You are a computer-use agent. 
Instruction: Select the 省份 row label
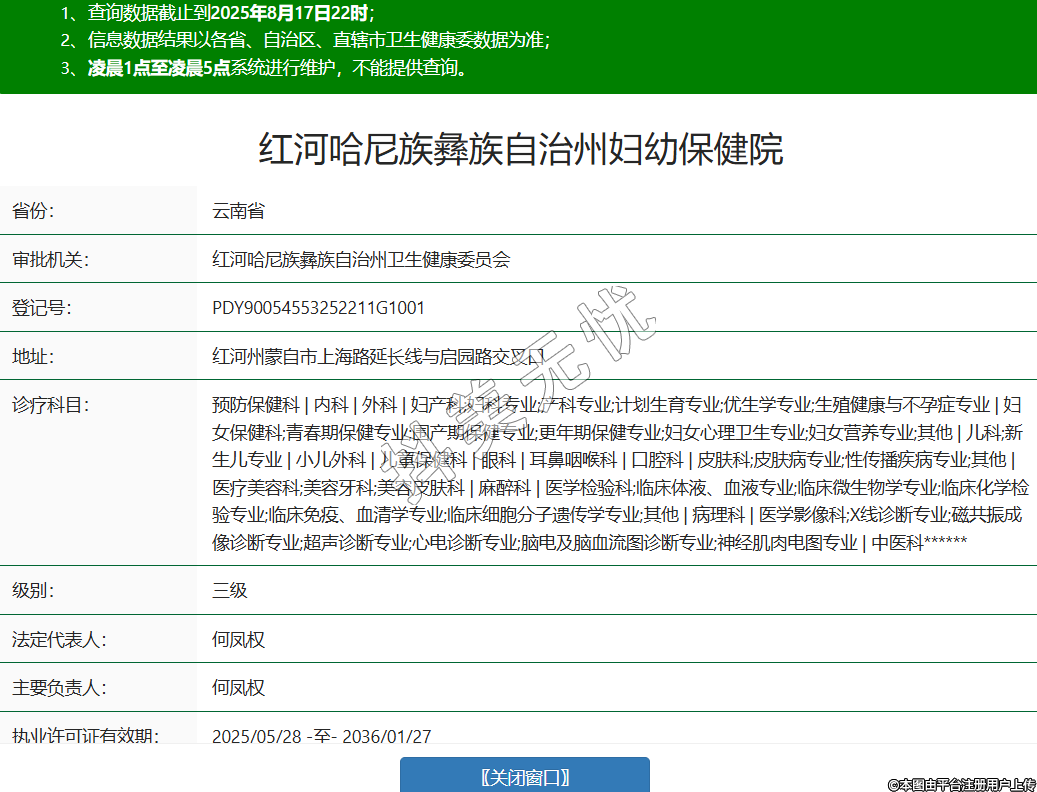click(x=33, y=211)
